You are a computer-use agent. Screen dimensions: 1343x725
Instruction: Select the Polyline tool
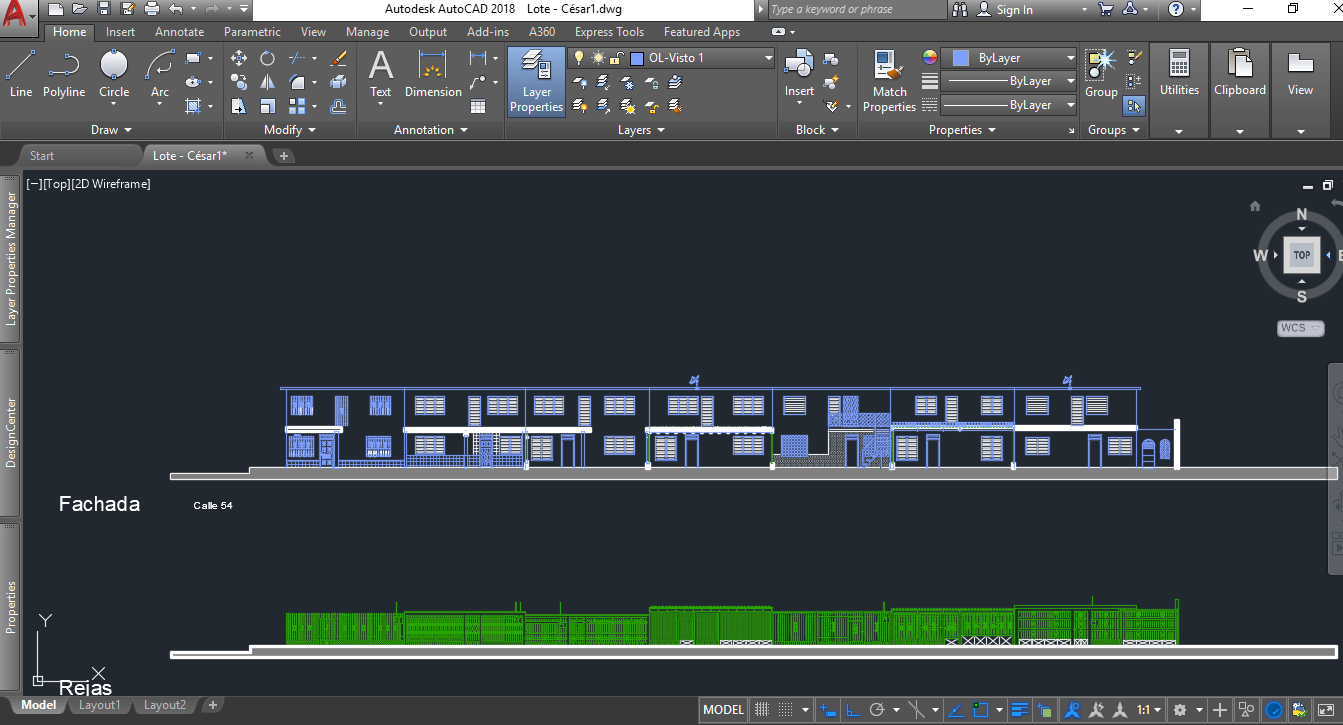click(x=64, y=74)
